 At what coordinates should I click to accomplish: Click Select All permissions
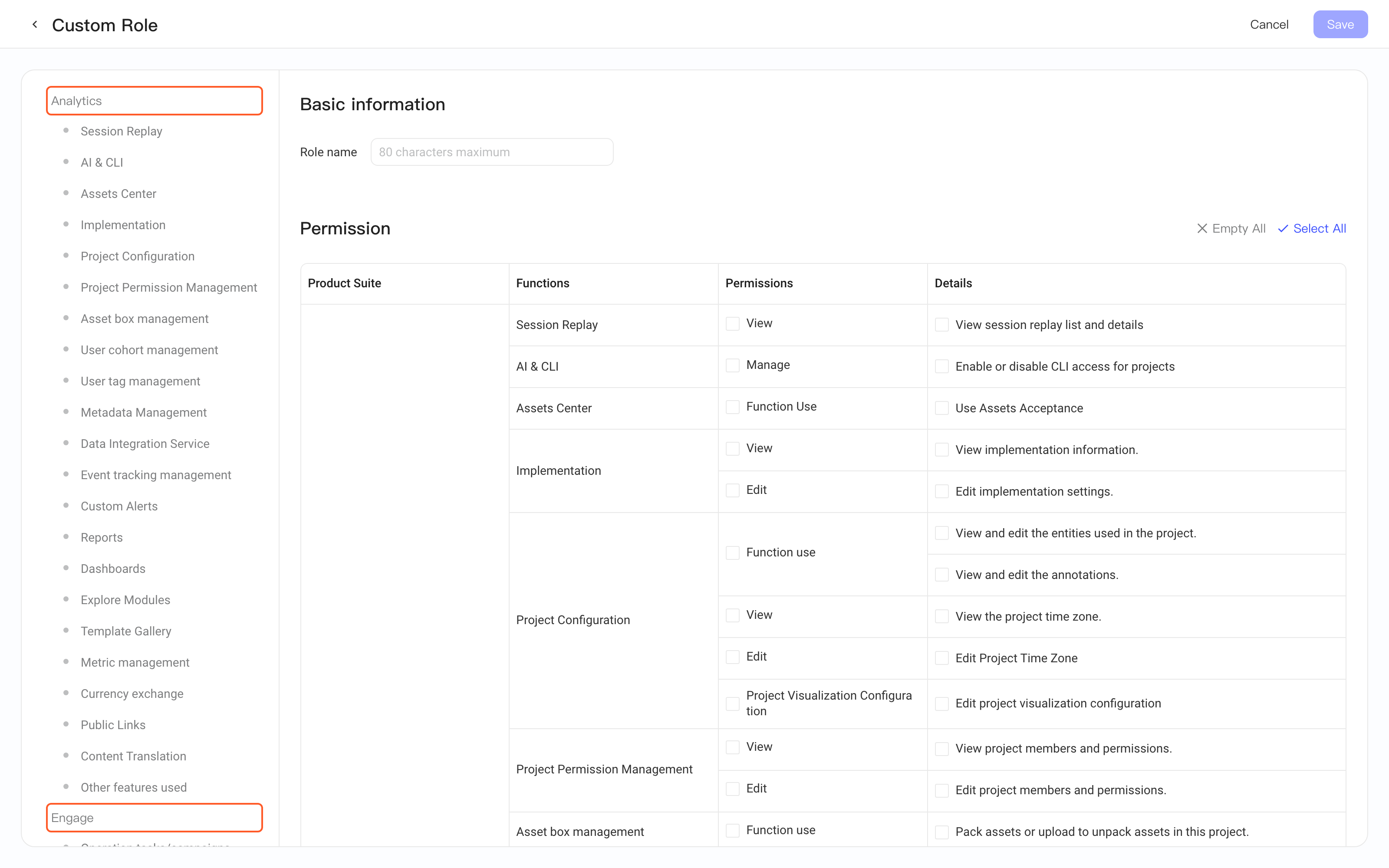1311,228
